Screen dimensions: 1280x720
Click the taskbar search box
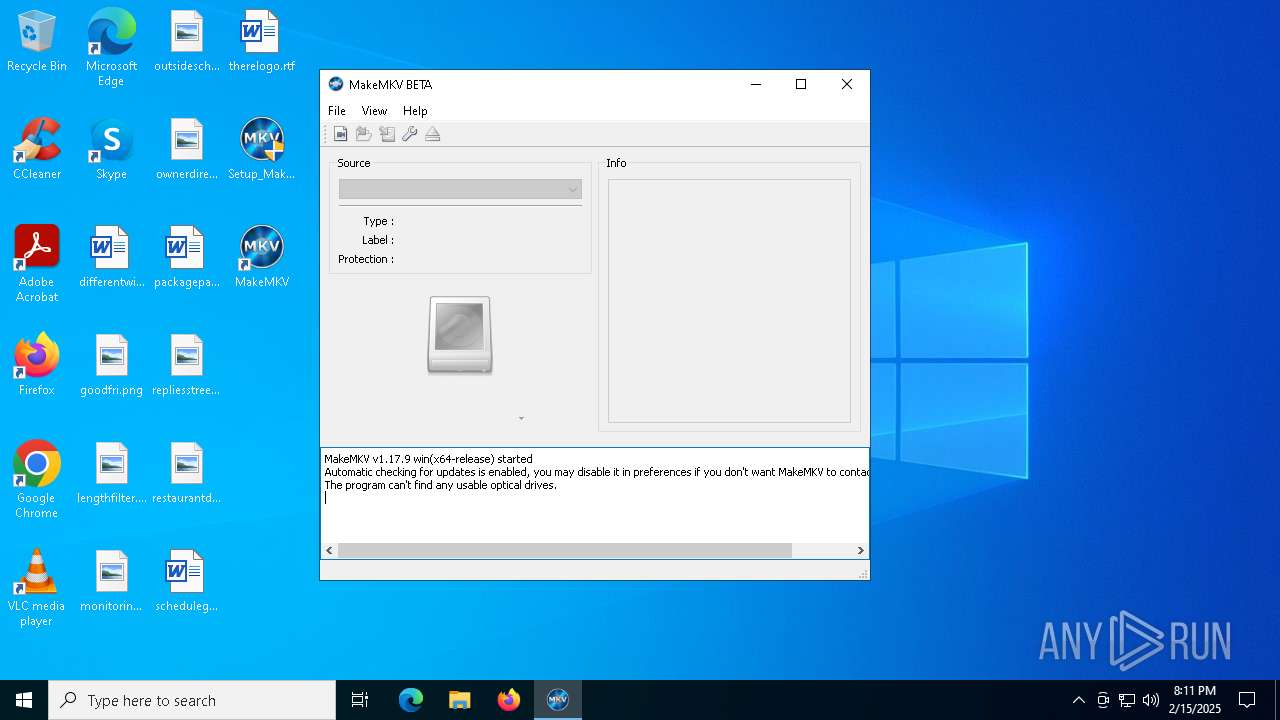coord(192,700)
